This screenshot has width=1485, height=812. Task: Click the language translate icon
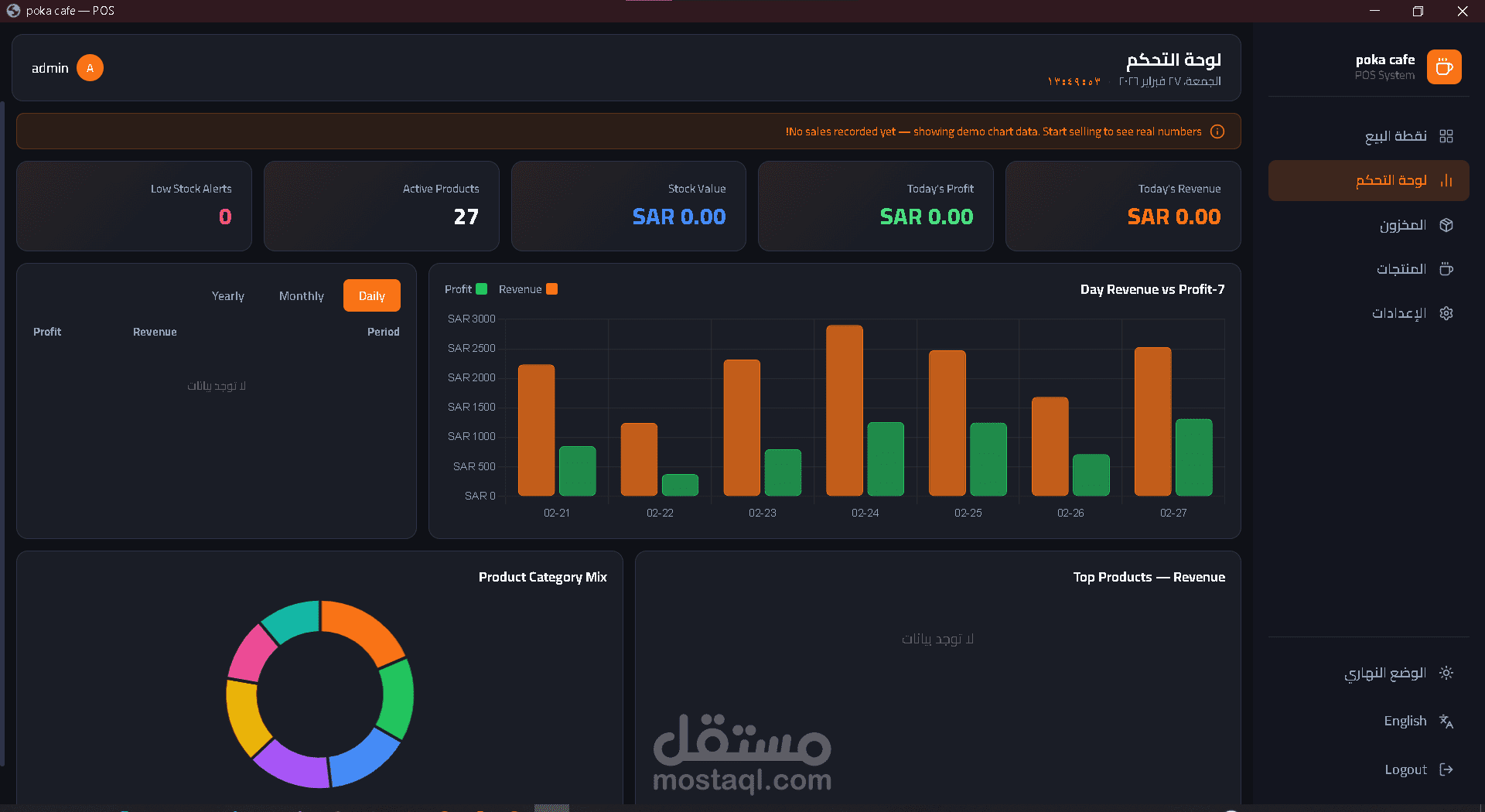1446,721
